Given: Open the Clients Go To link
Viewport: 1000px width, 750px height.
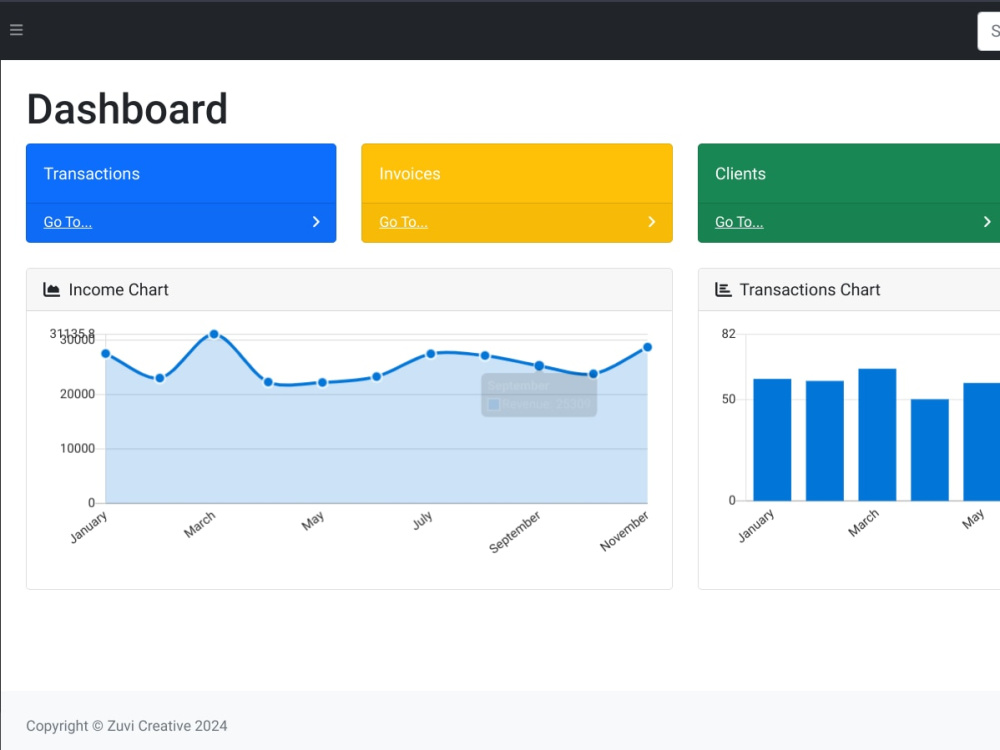Looking at the screenshot, I should click(739, 222).
